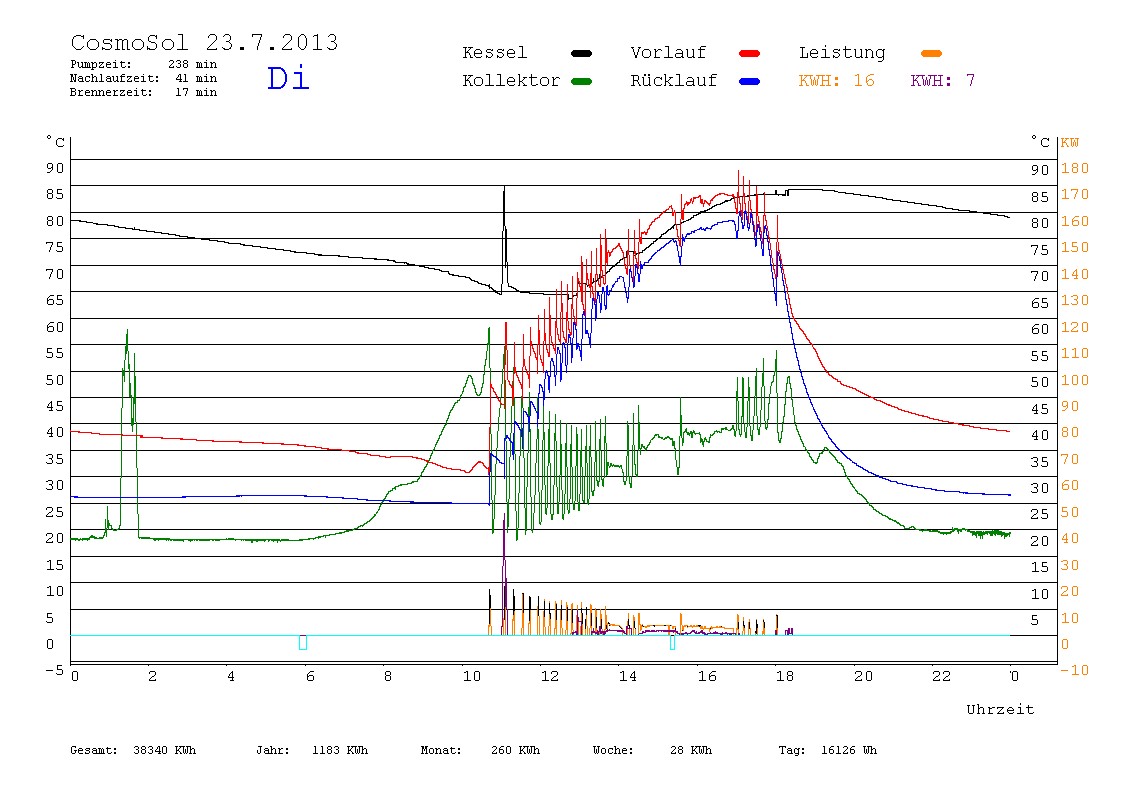Click the 'Kessel' legend label

pyautogui.click(x=494, y=53)
